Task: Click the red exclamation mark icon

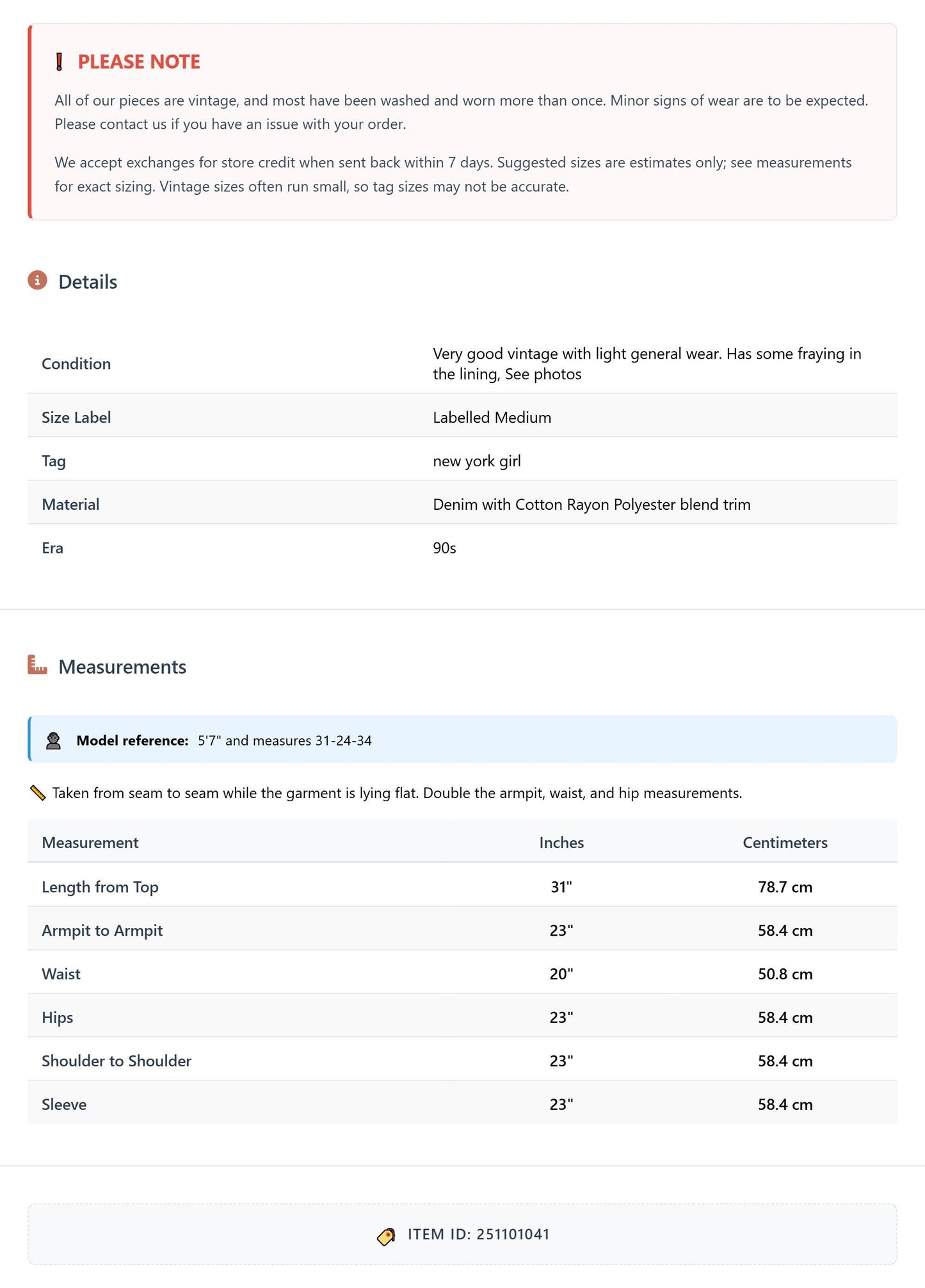Action: pos(59,62)
